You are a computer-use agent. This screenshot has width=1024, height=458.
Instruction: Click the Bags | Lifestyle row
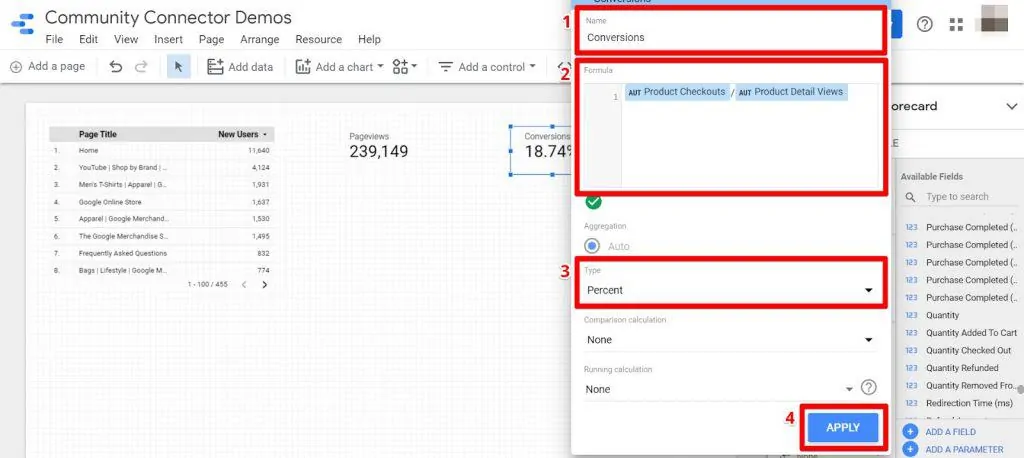(x=162, y=270)
